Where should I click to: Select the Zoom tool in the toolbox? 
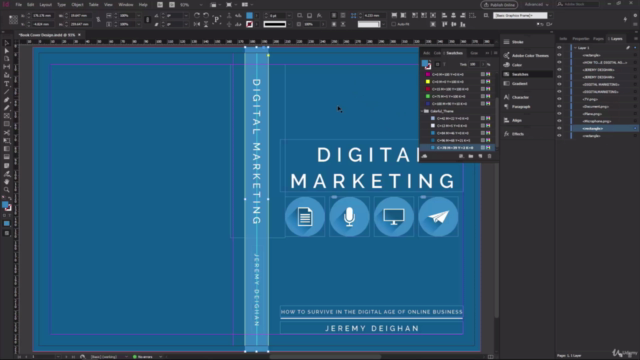pyautogui.click(x=7, y=190)
